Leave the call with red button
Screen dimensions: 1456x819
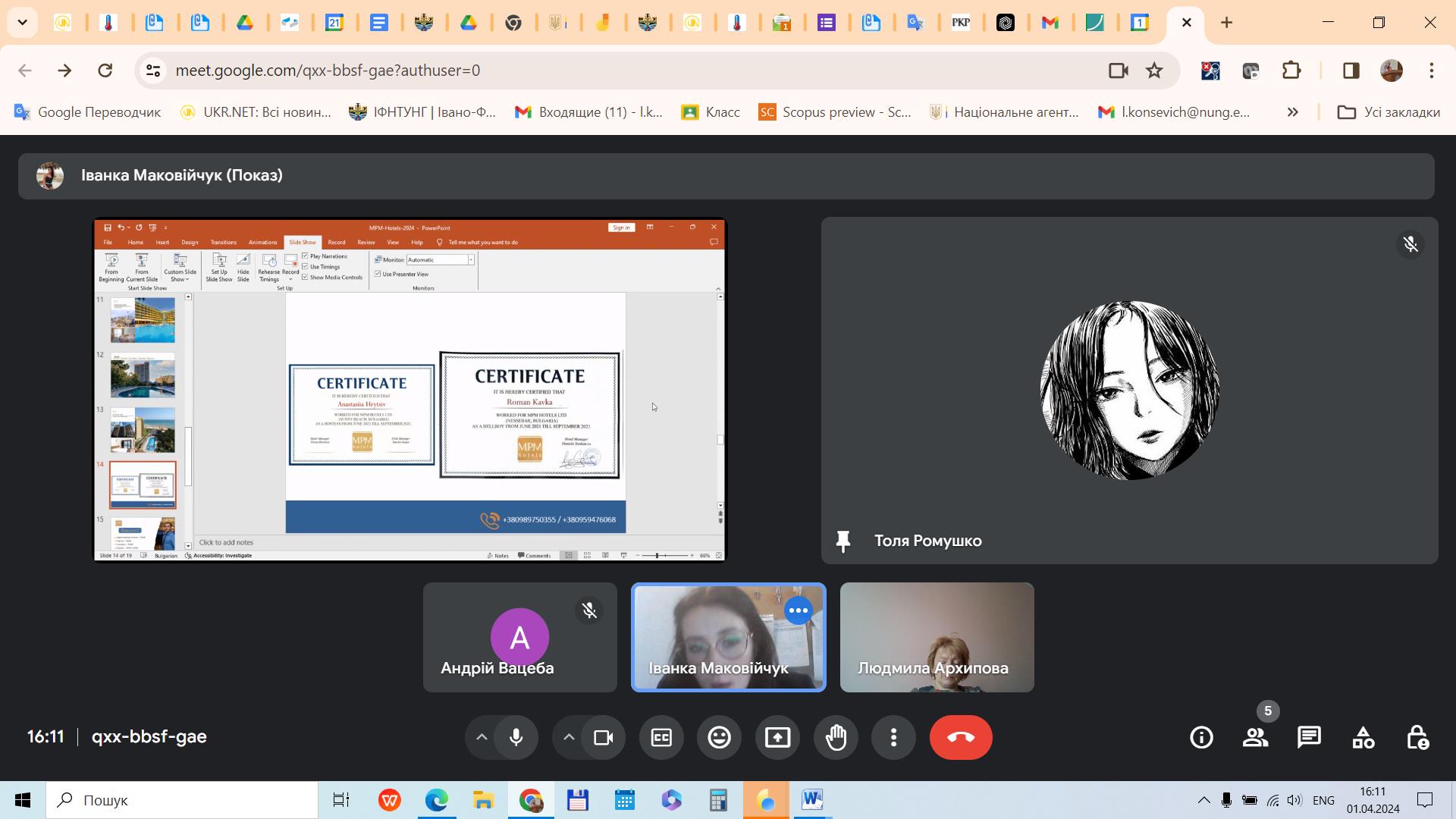(x=960, y=737)
